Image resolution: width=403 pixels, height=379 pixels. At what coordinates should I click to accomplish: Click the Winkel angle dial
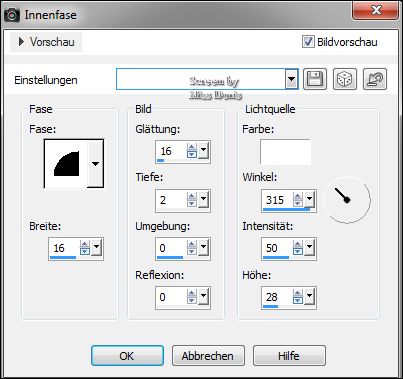pos(347,199)
